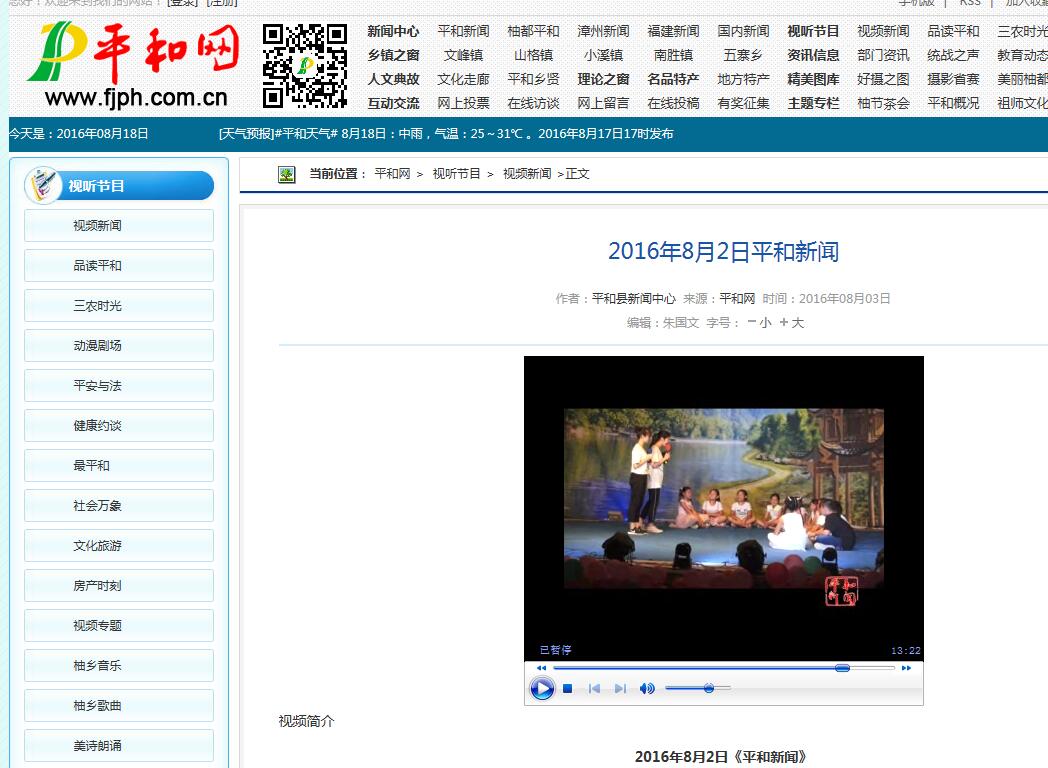Increase font size with 大 button
1048x768 pixels.
point(791,322)
